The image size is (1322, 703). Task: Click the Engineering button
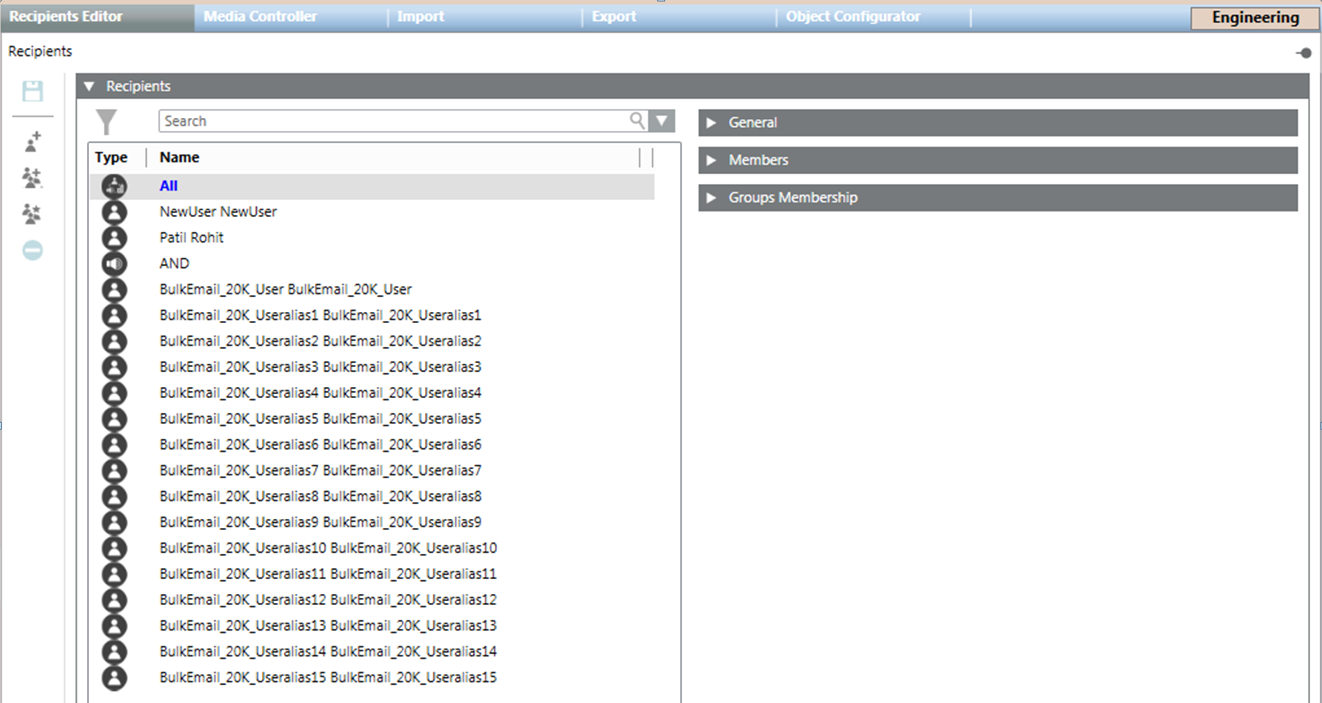[1254, 18]
